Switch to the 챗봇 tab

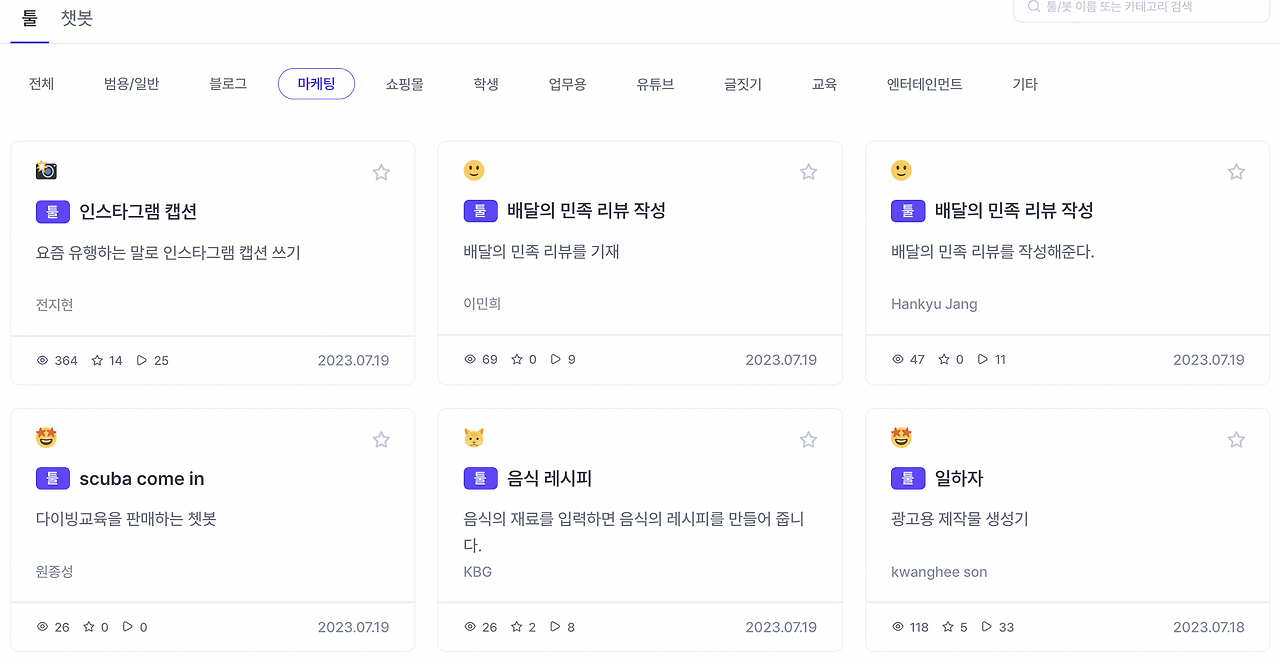click(x=77, y=18)
